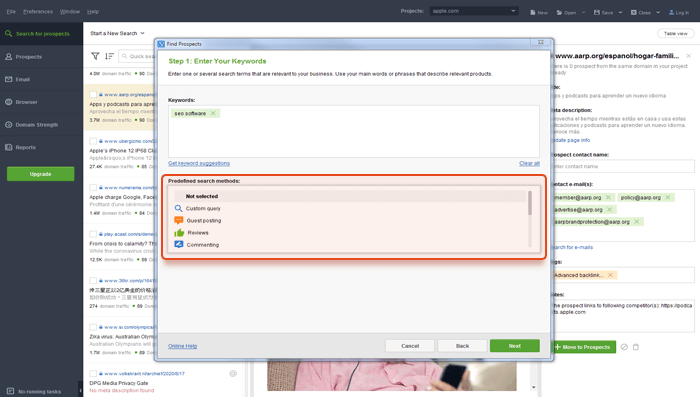Click the eye icon on volkskrant row

click(x=233, y=374)
